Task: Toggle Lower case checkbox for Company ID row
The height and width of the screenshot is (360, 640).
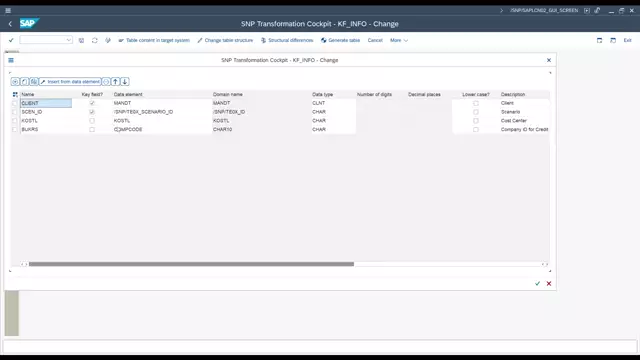Action: click(x=476, y=129)
